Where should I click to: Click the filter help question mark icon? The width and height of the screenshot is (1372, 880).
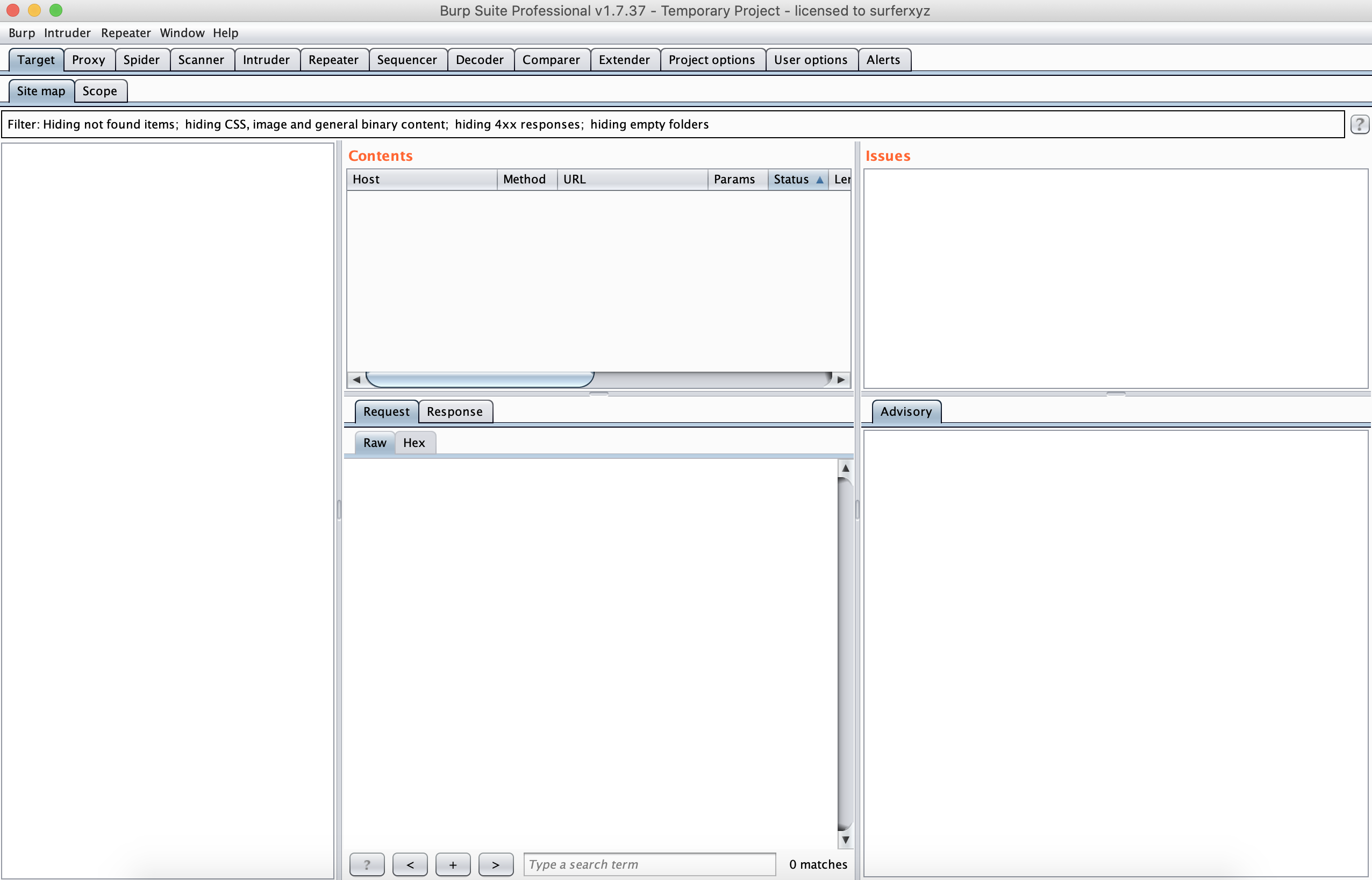click(1359, 124)
